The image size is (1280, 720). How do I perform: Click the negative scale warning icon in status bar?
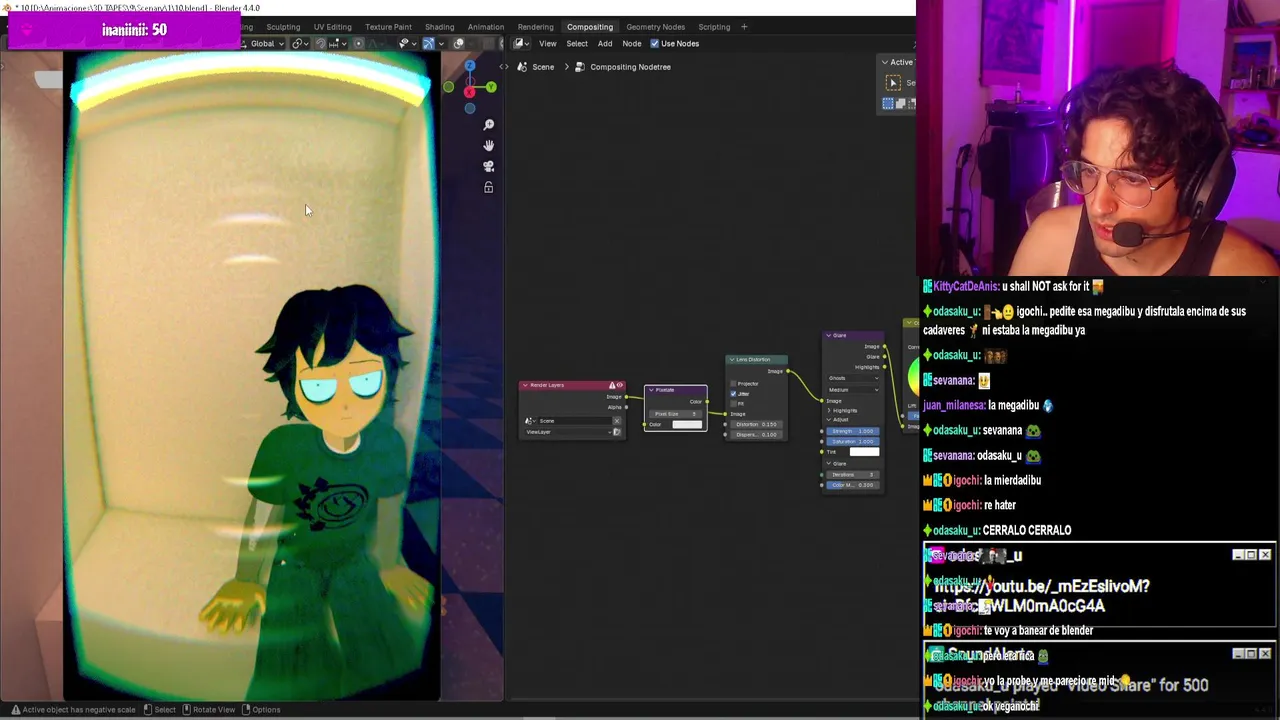[14, 710]
